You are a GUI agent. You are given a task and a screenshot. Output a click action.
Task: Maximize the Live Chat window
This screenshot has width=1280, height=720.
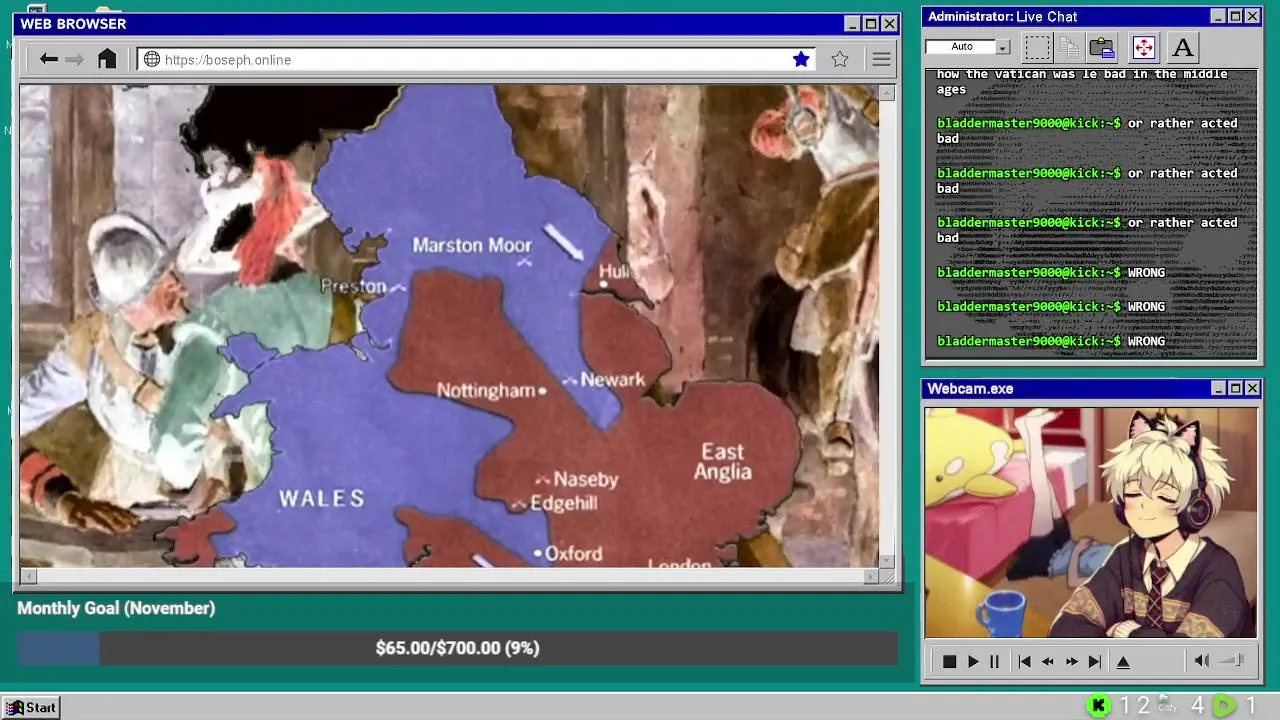coord(1235,16)
